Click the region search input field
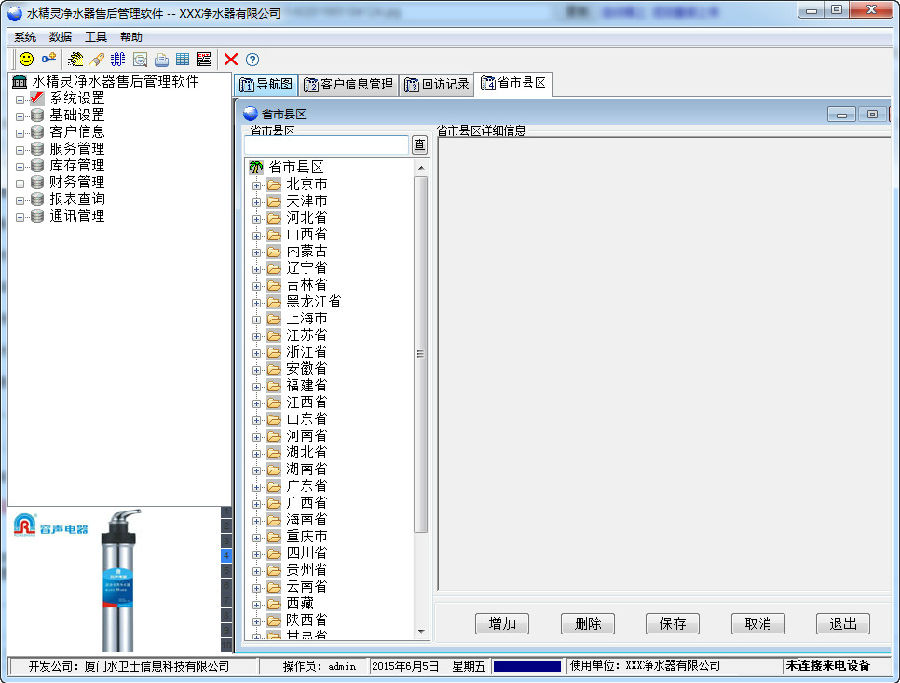 pos(327,145)
